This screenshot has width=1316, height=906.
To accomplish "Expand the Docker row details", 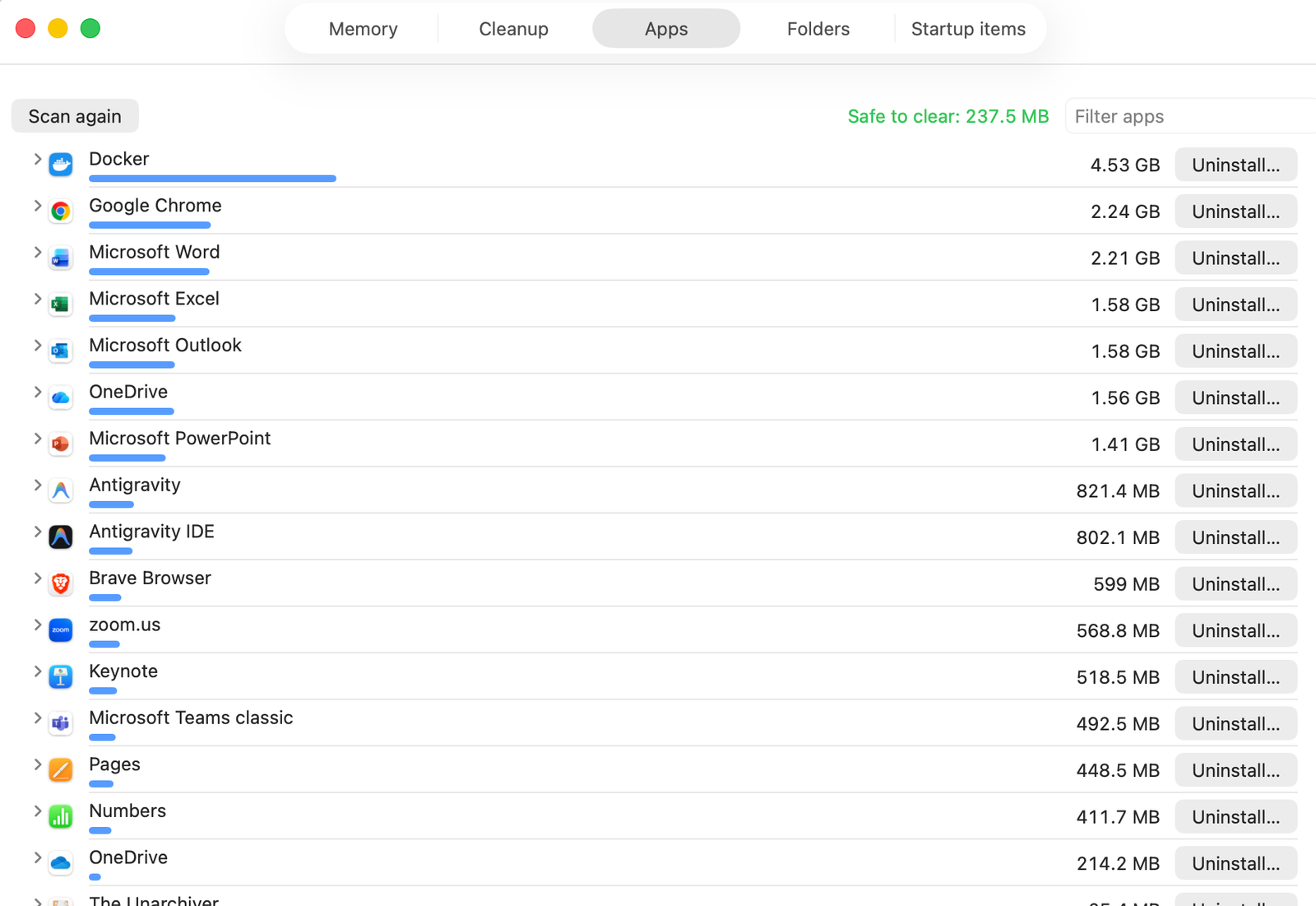I will (x=37, y=159).
